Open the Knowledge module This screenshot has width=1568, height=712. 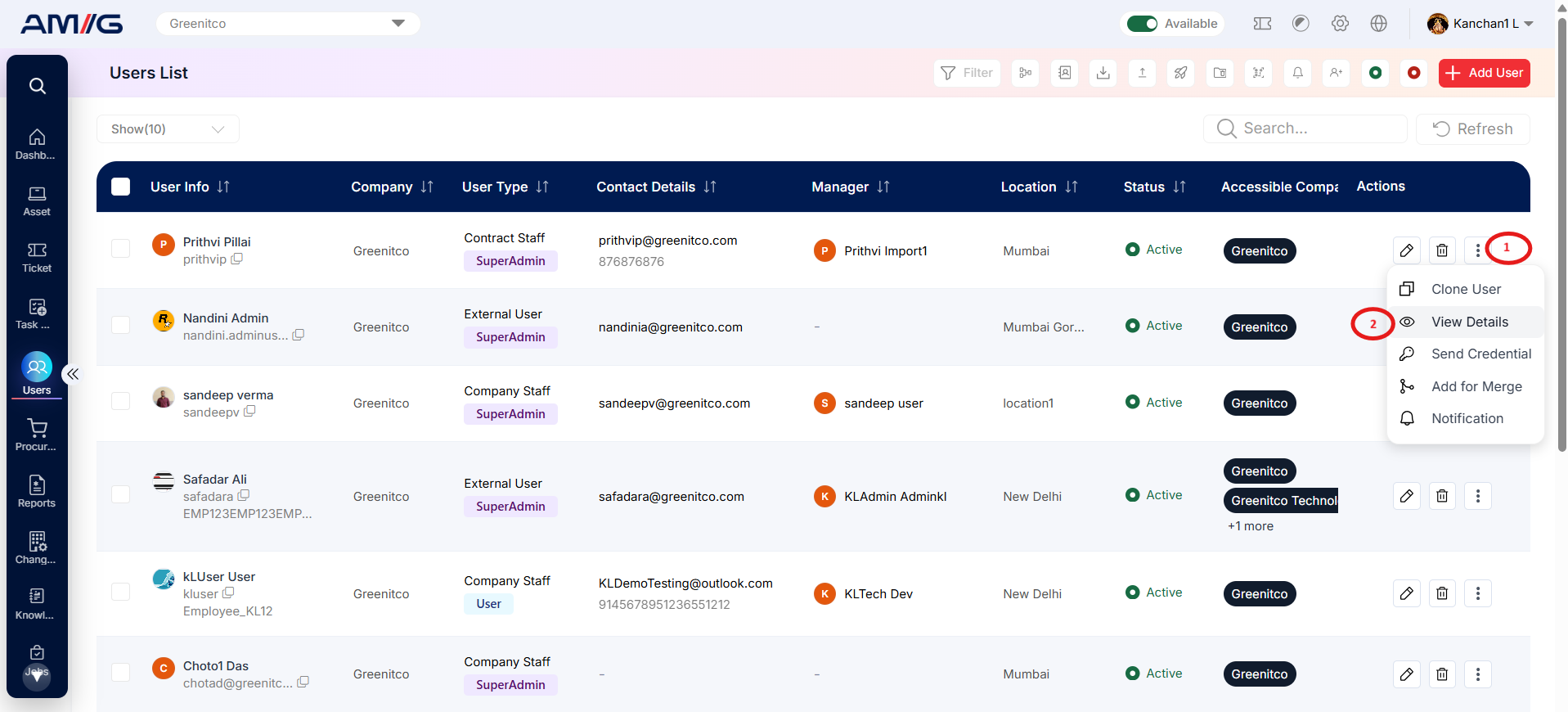tap(37, 604)
